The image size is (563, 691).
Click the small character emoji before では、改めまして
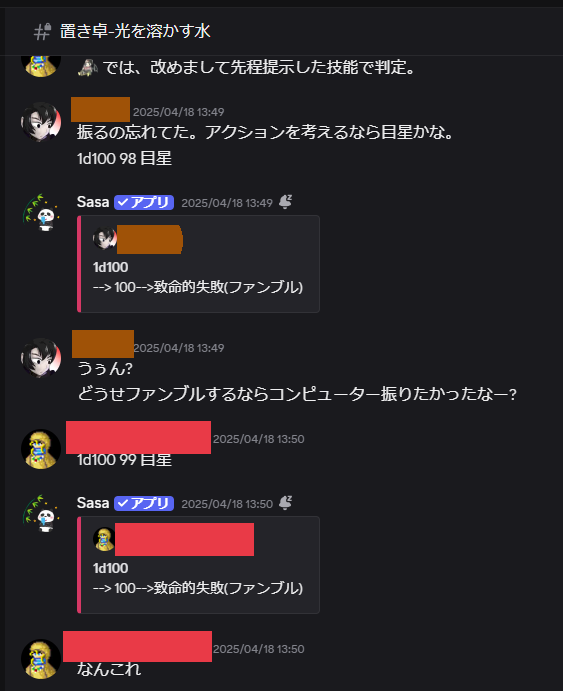pos(88,67)
